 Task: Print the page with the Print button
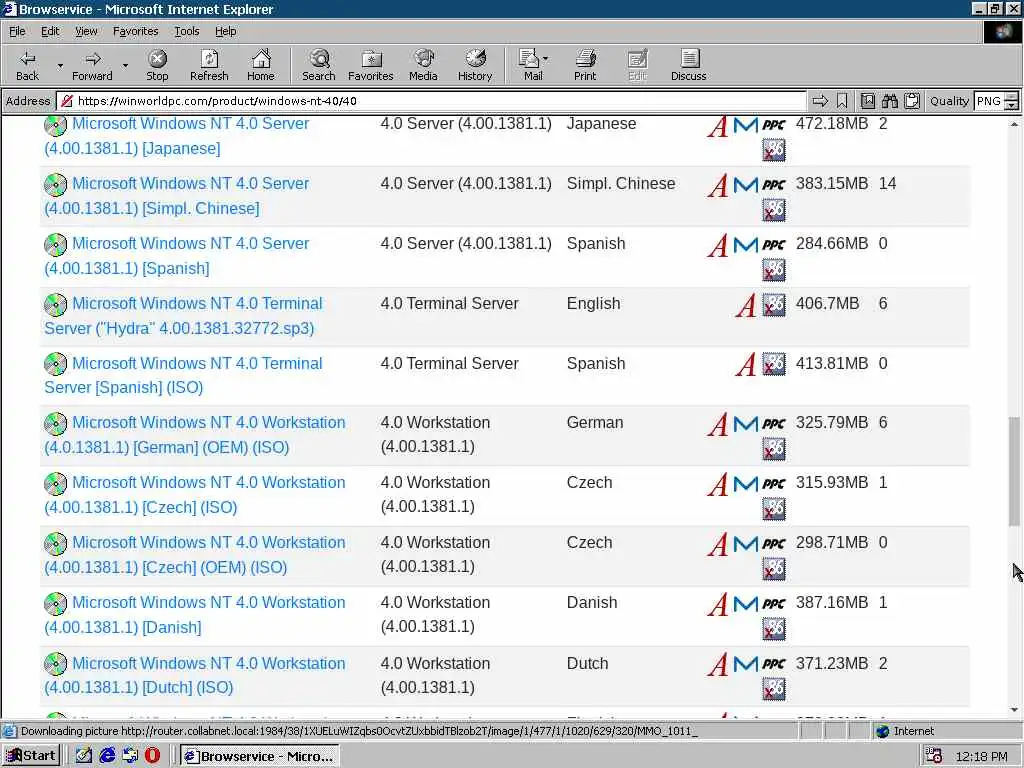click(x=585, y=65)
